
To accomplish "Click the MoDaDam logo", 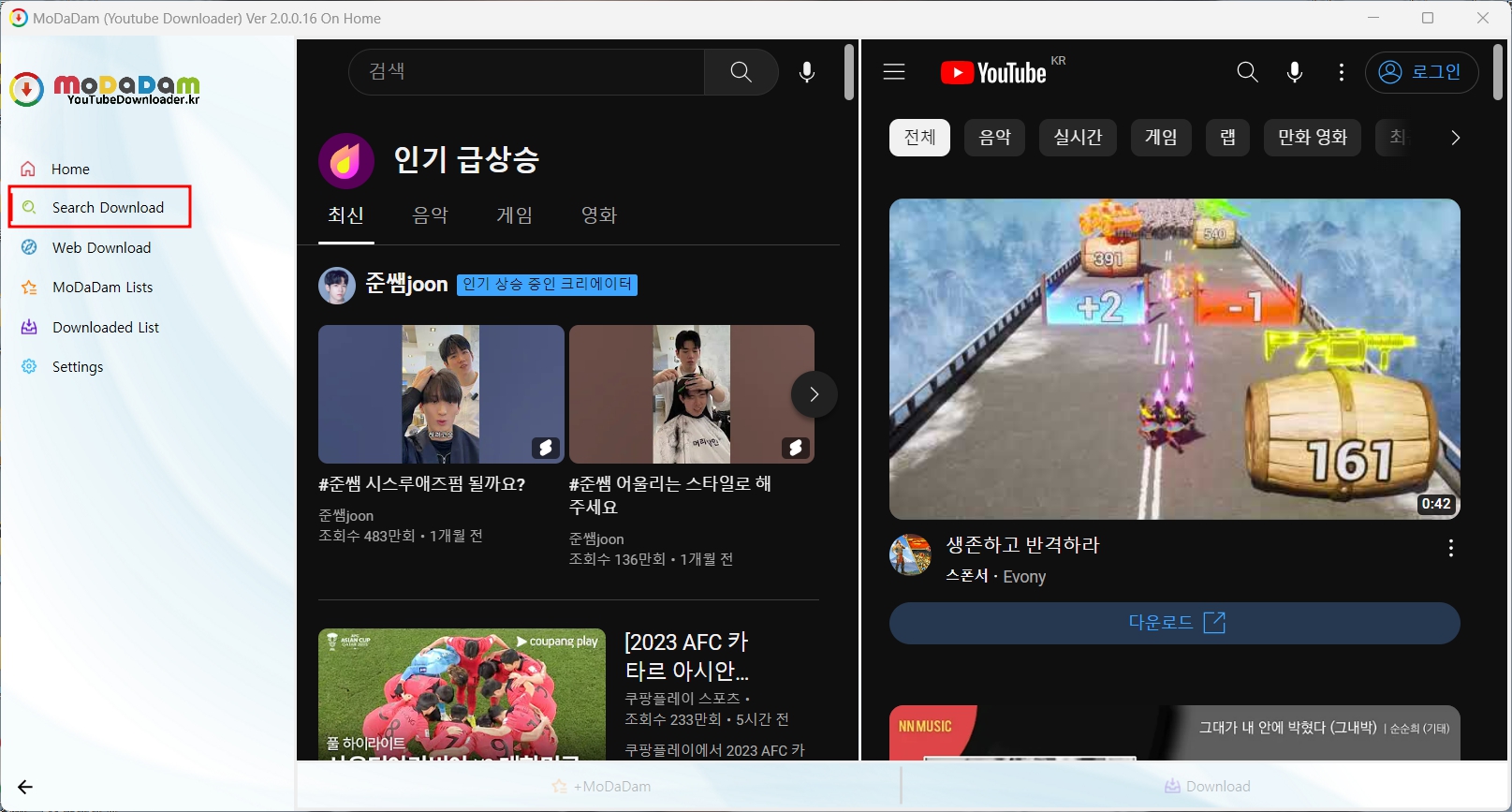I will (105, 89).
